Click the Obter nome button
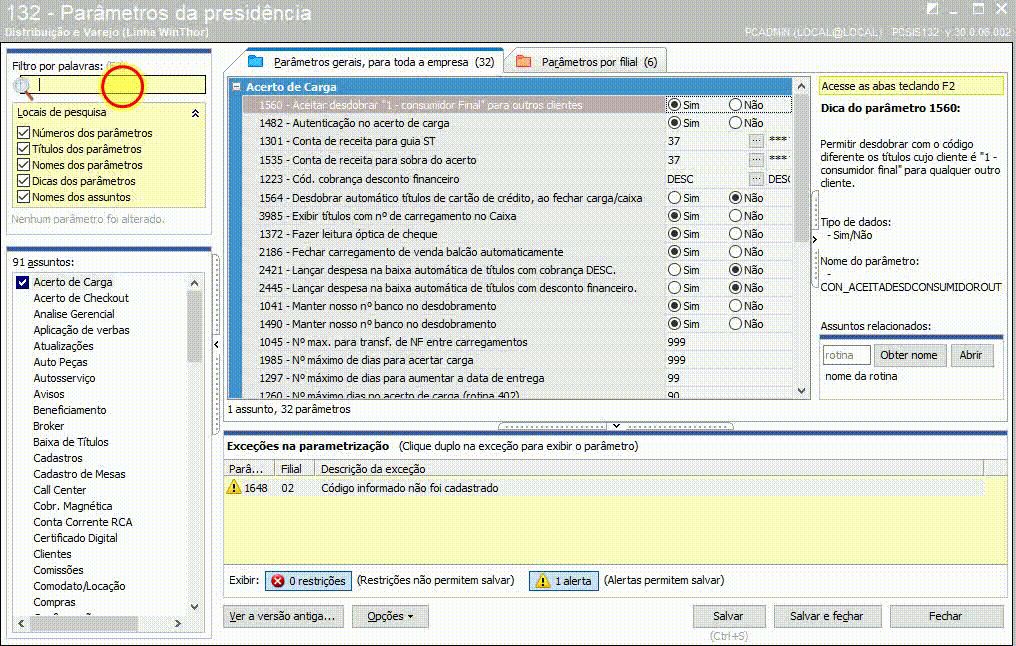1016x646 pixels. (x=908, y=355)
